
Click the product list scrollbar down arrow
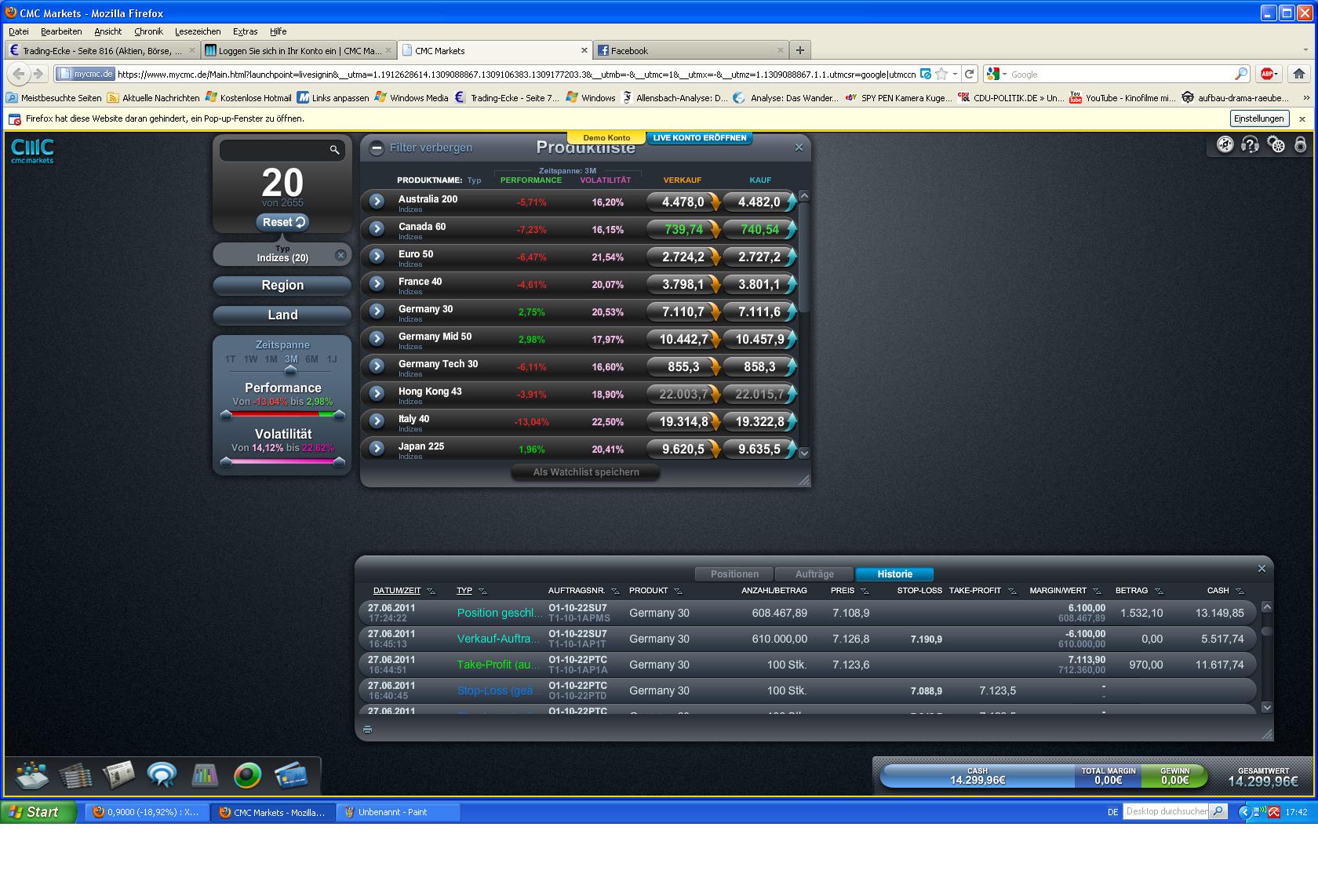coord(803,453)
